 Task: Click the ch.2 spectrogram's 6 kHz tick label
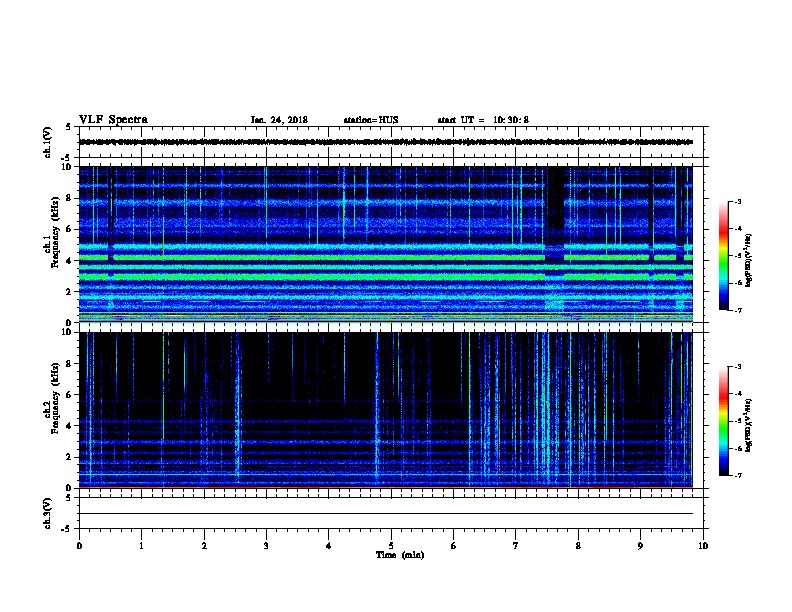coord(69,395)
